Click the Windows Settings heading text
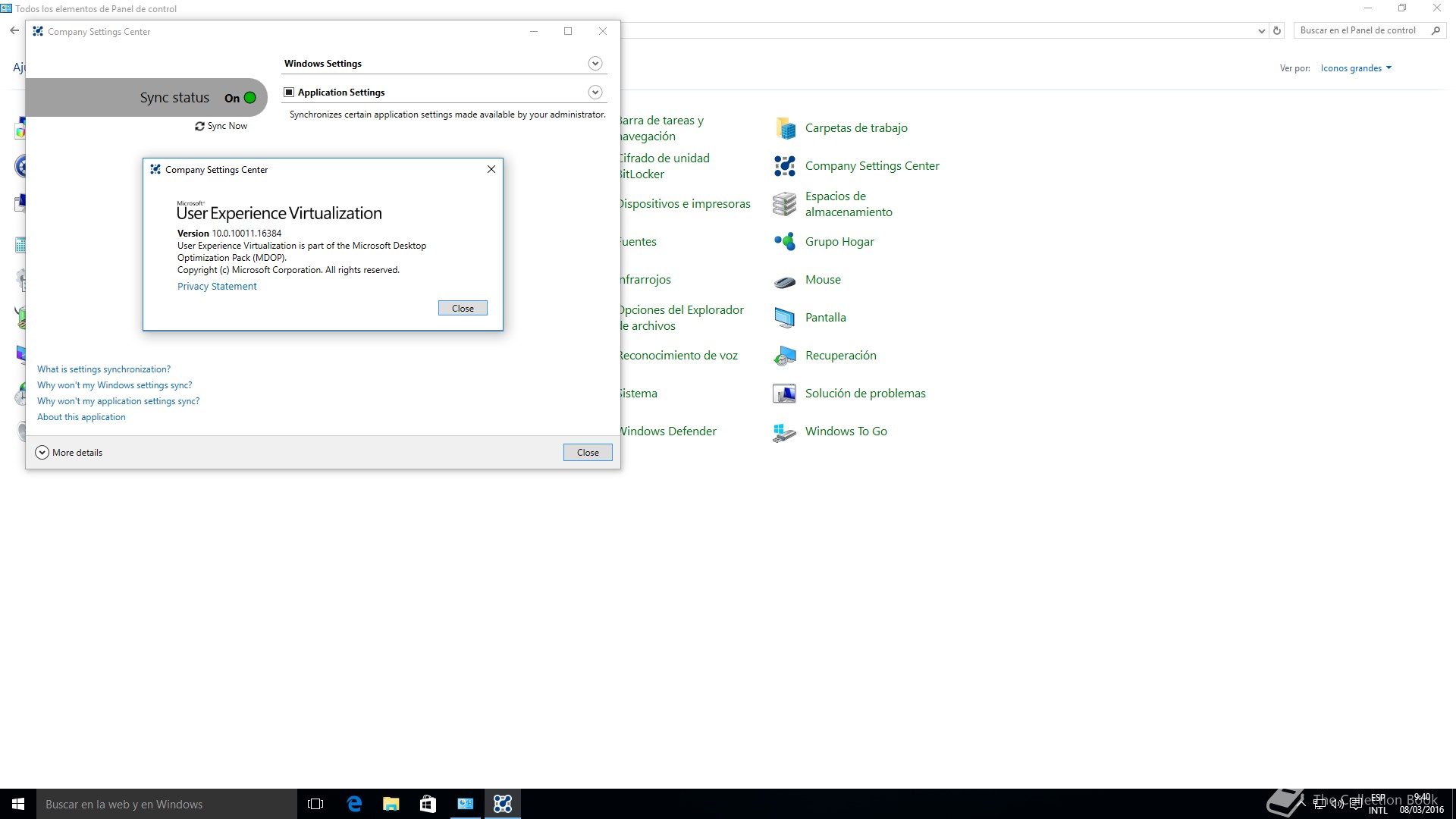This screenshot has width=1456, height=819. point(323,64)
